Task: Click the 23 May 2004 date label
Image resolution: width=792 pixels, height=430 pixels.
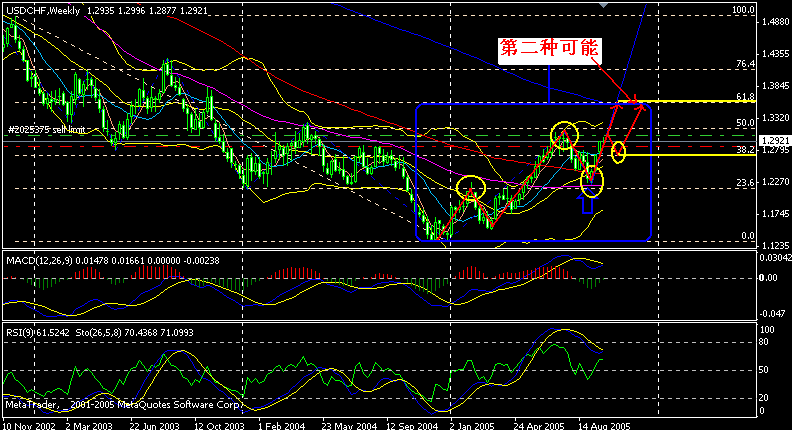Action: (349, 425)
